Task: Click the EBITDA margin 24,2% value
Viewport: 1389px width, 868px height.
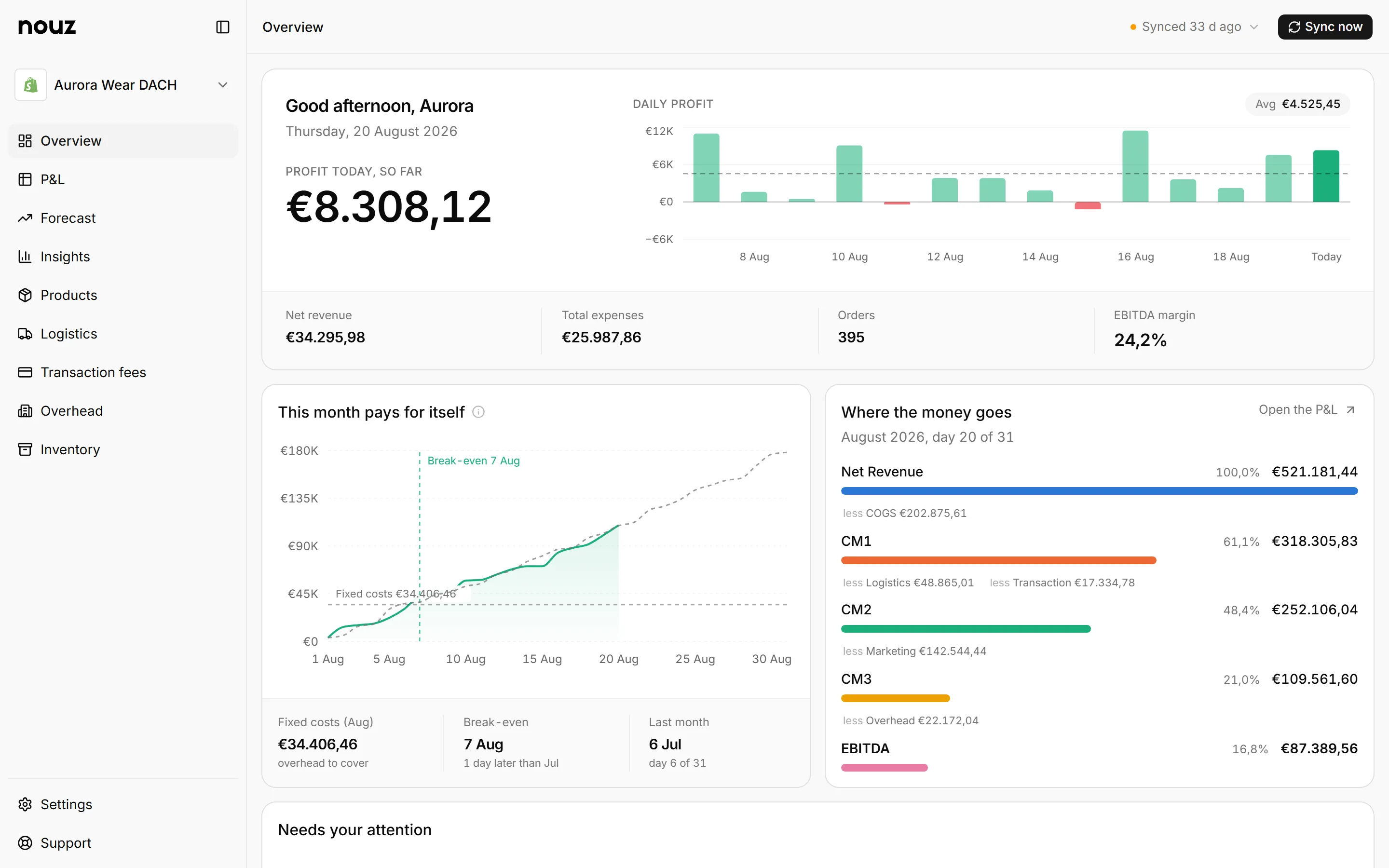Action: pos(1140,340)
